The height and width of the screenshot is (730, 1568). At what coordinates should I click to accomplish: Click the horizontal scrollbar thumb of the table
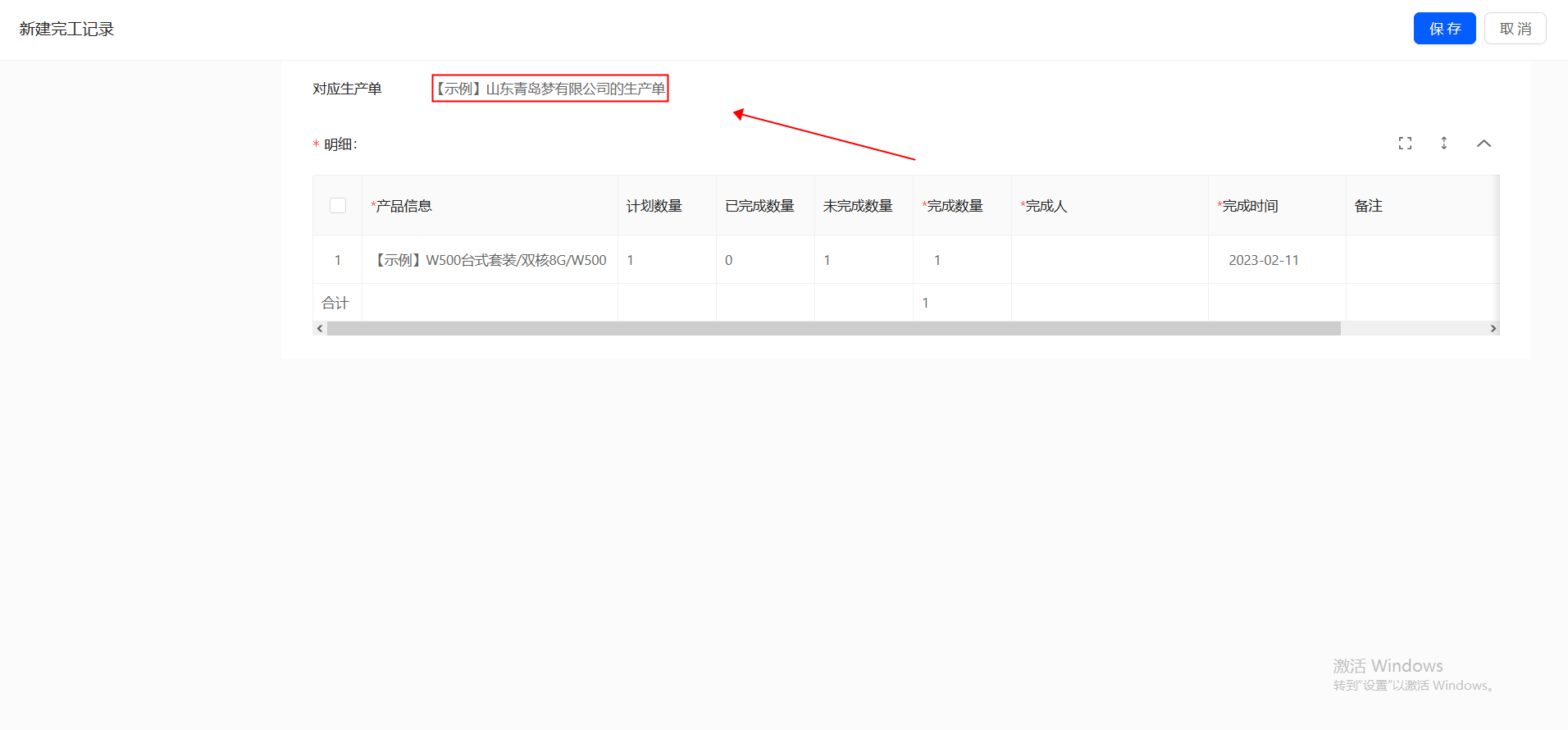[x=834, y=329]
